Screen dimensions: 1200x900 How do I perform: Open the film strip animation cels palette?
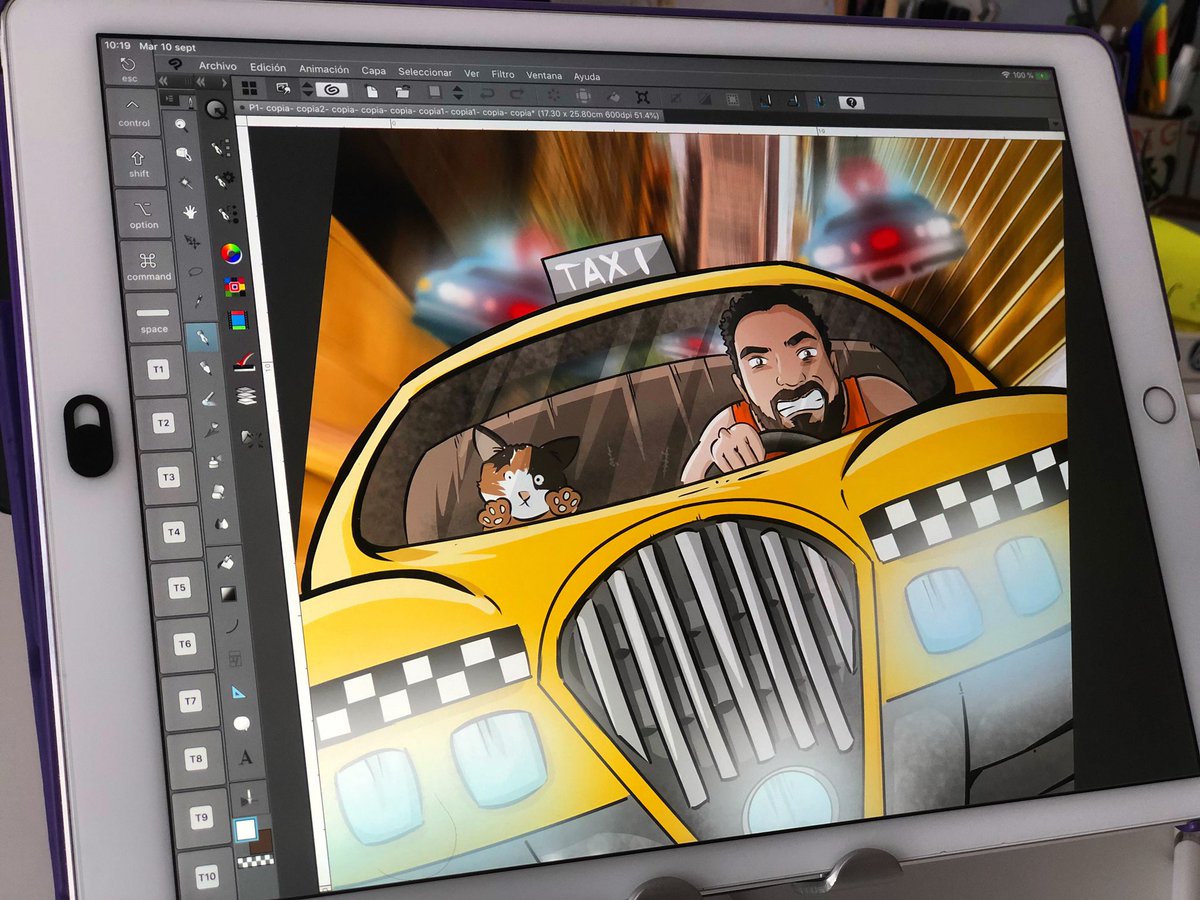(x=237, y=321)
